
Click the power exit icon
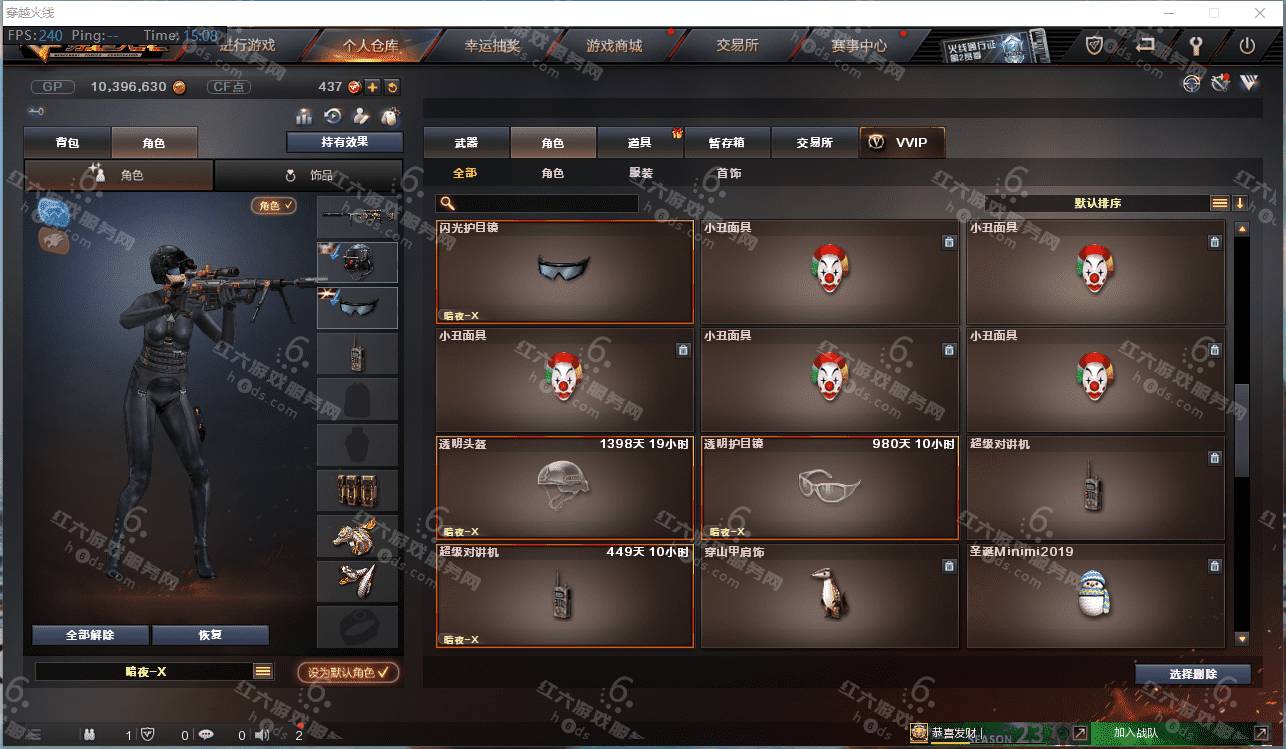click(1247, 45)
